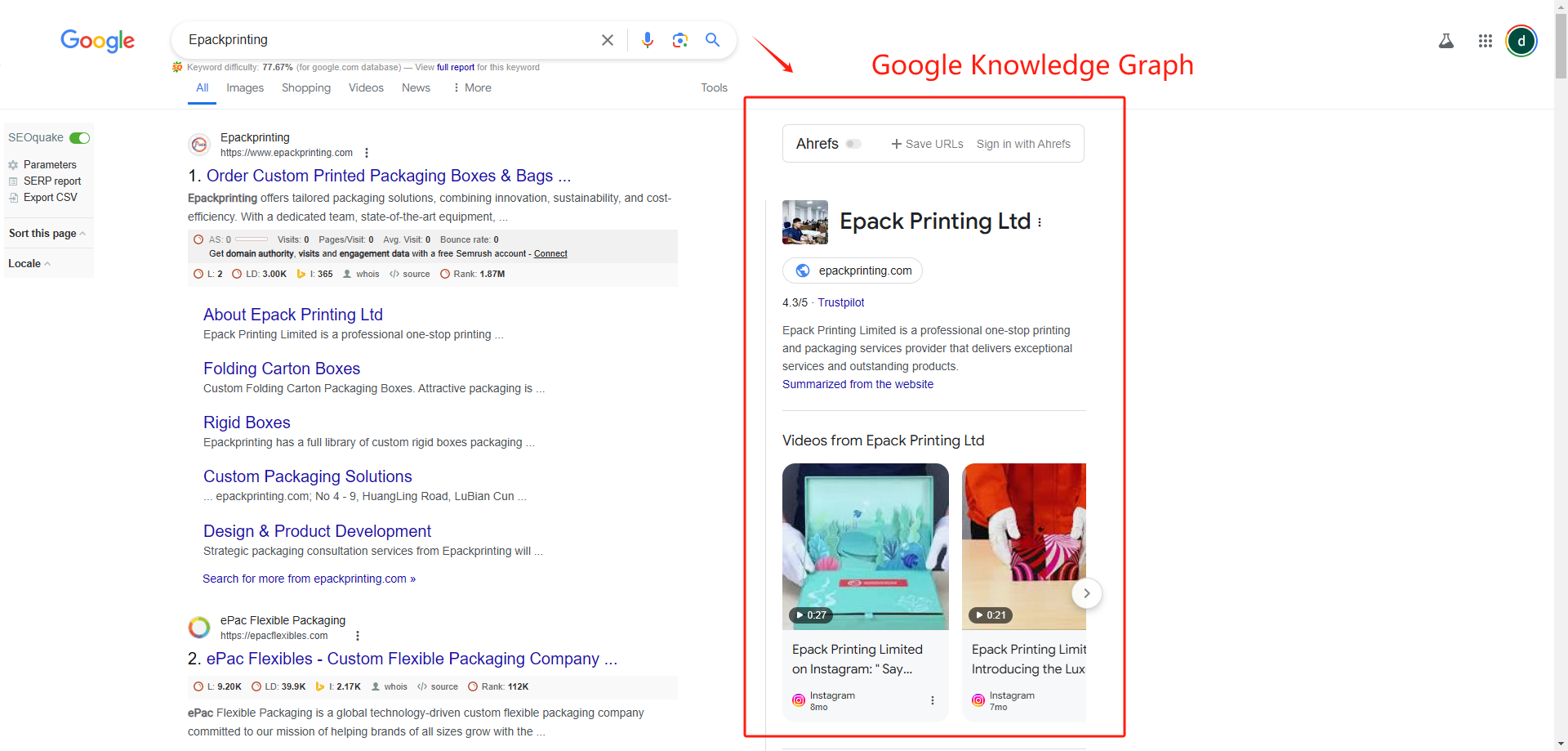Open the three-dot menu next to Epack Printing Ltd
The width and height of the screenshot is (1568, 751).
click(1040, 221)
